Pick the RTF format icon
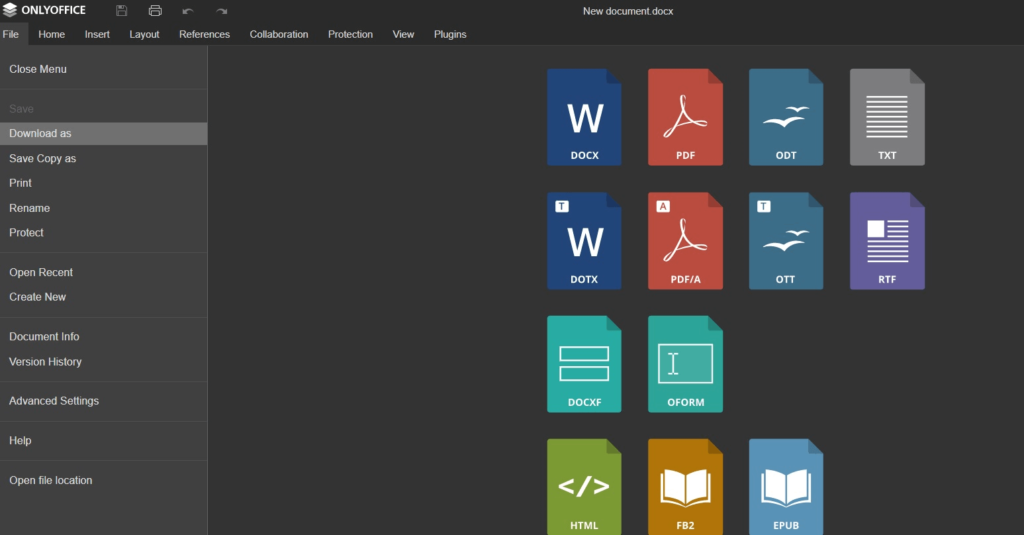The width and height of the screenshot is (1024, 535). [x=887, y=241]
